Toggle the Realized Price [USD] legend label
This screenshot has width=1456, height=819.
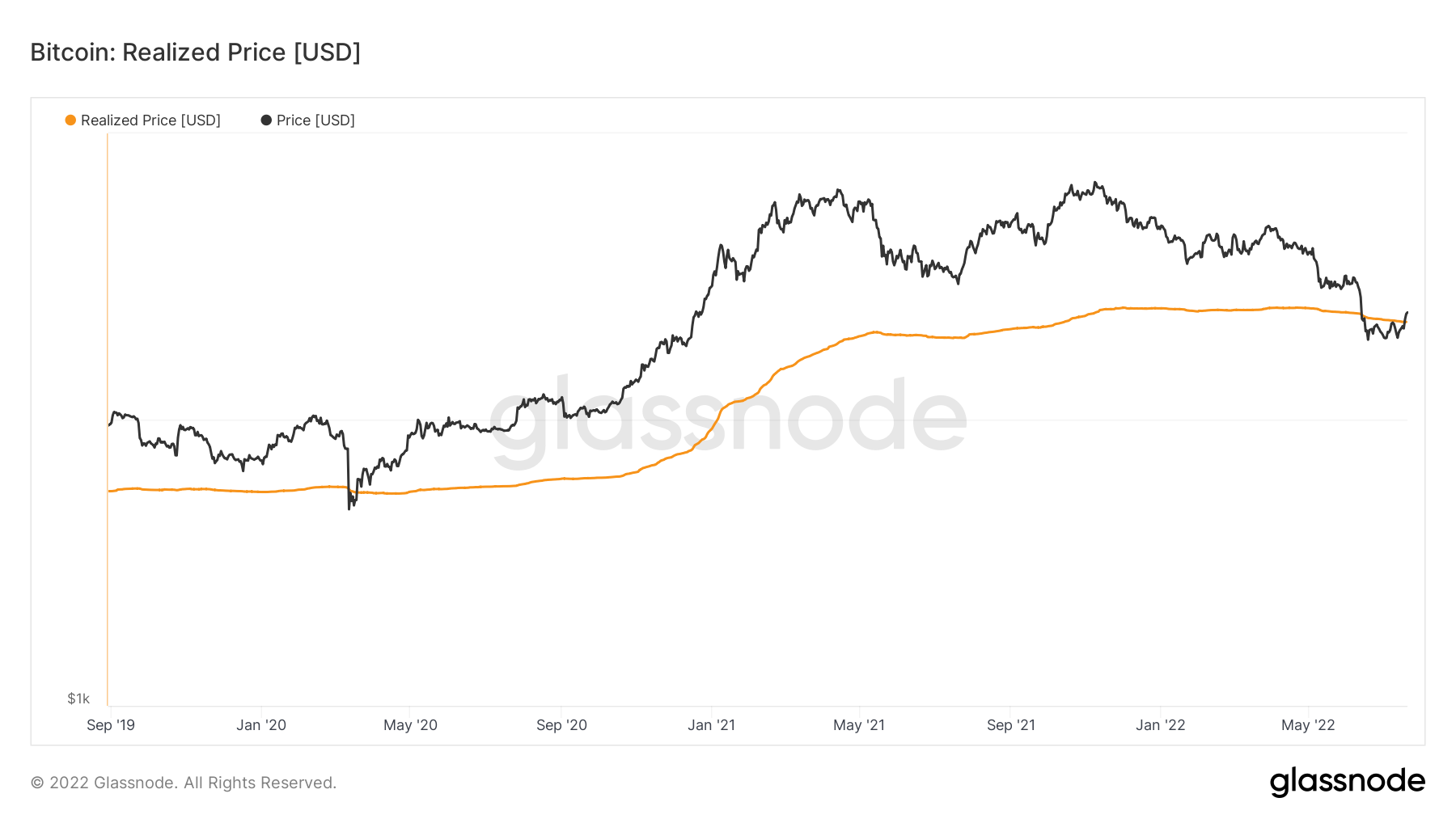[x=150, y=120]
